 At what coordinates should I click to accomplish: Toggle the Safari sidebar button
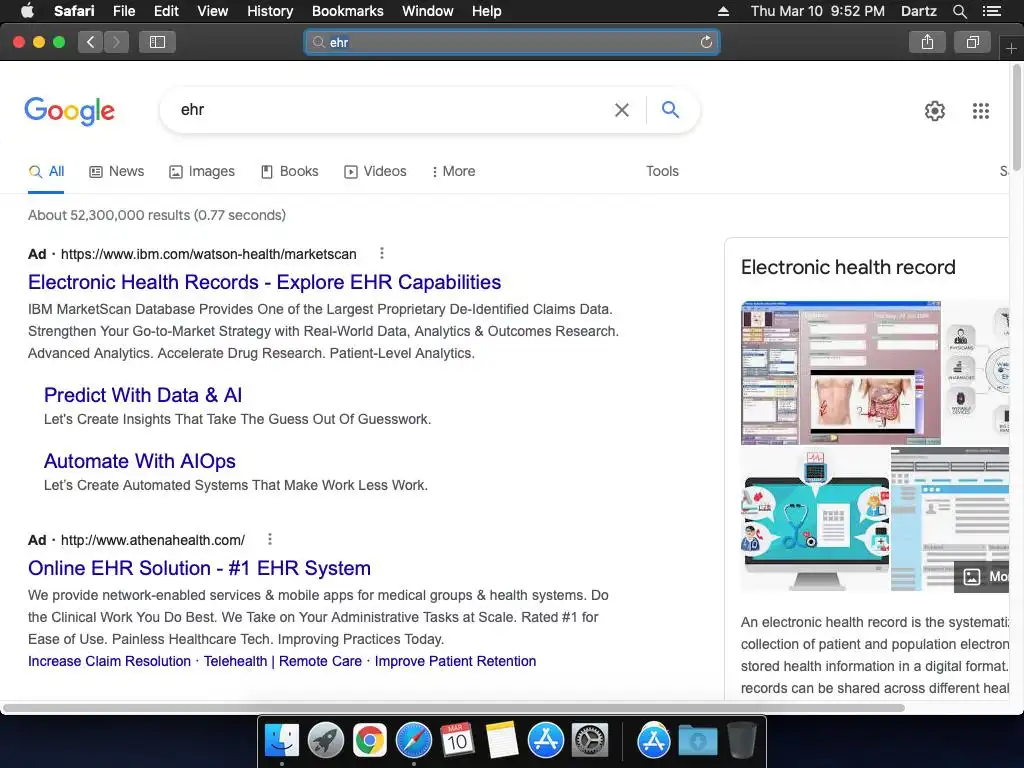coord(157,42)
